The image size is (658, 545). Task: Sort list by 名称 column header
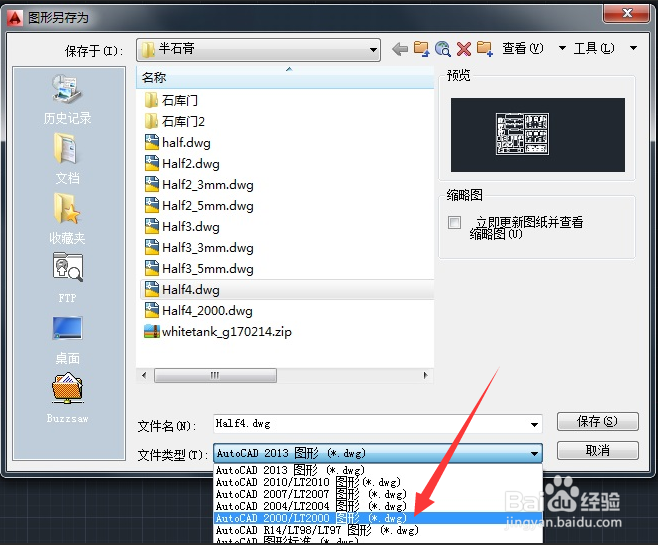coord(285,77)
